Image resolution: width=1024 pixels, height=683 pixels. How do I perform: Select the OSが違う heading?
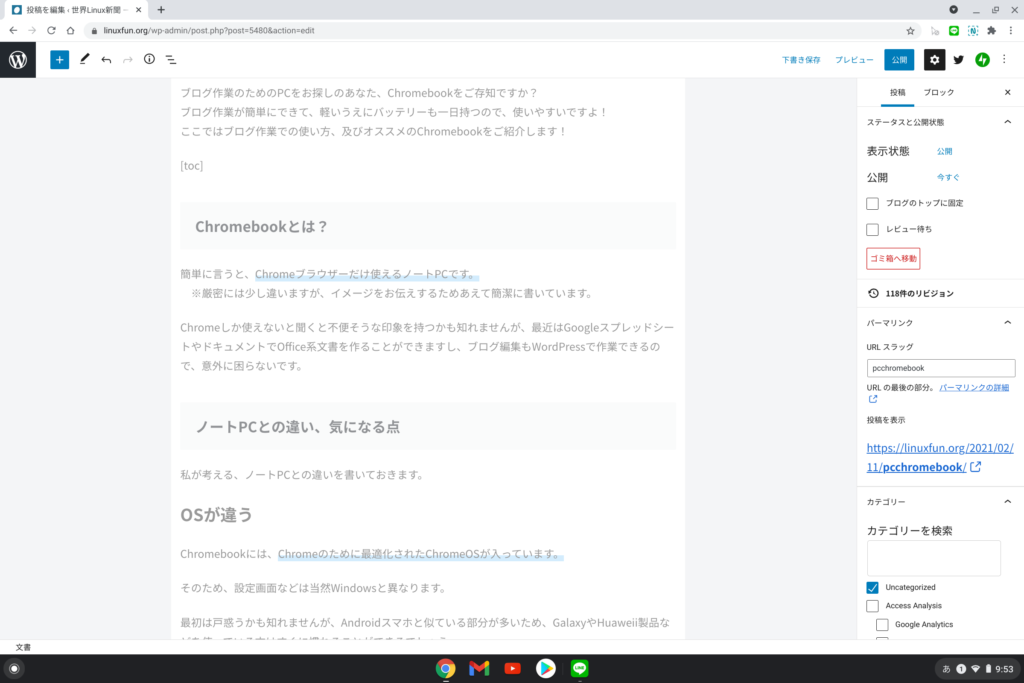tap(216, 515)
